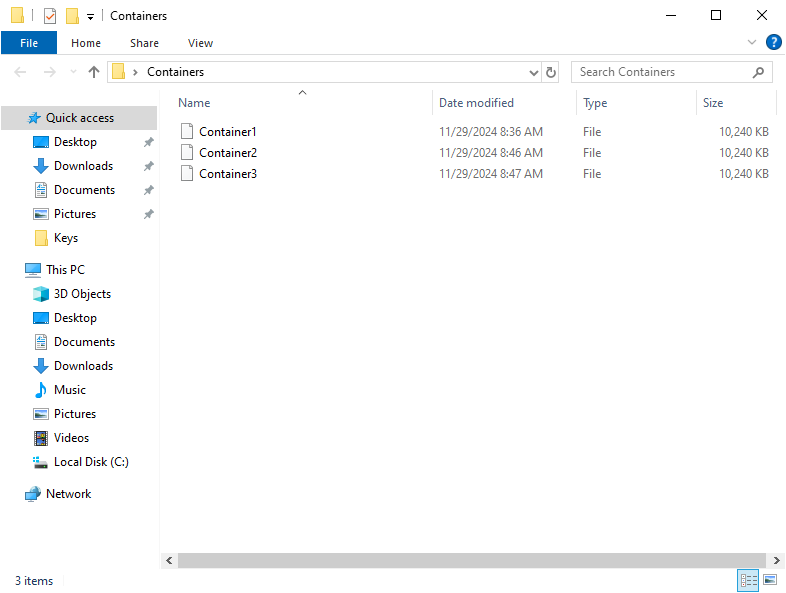Open Pictures under This PC
786x593 pixels.
click(x=75, y=414)
